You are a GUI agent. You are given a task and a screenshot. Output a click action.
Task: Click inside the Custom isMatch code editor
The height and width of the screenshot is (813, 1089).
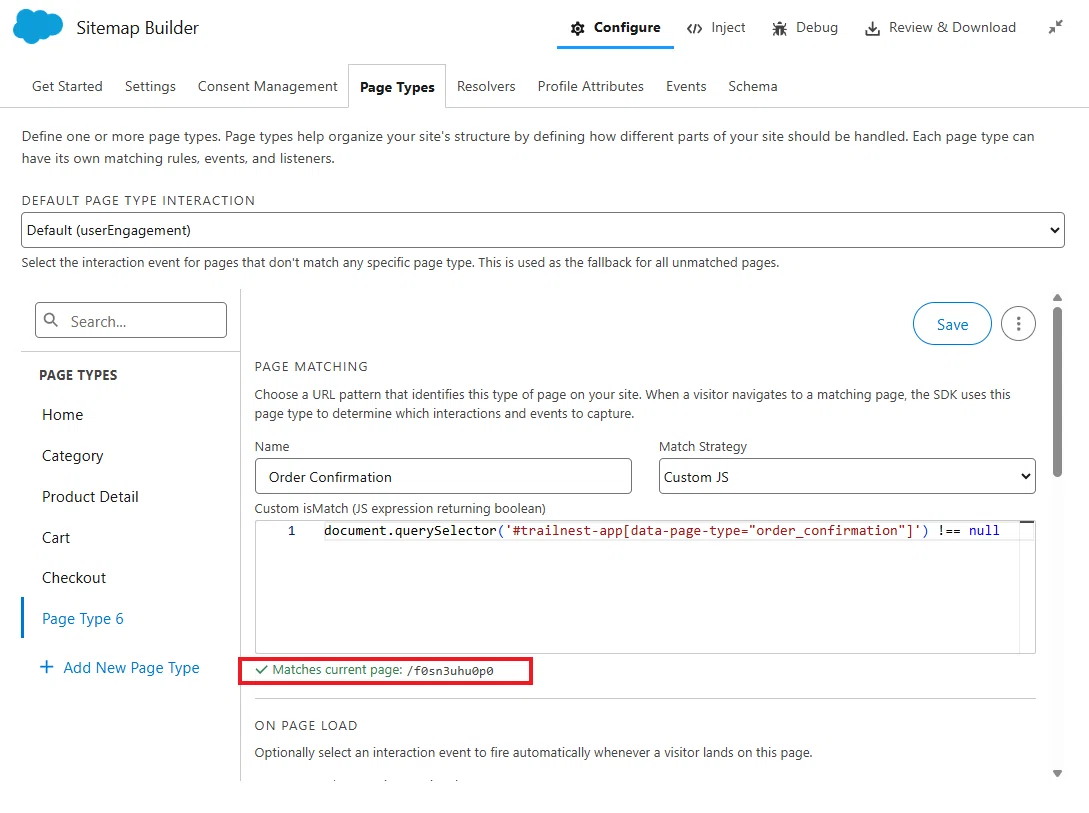(645, 587)
